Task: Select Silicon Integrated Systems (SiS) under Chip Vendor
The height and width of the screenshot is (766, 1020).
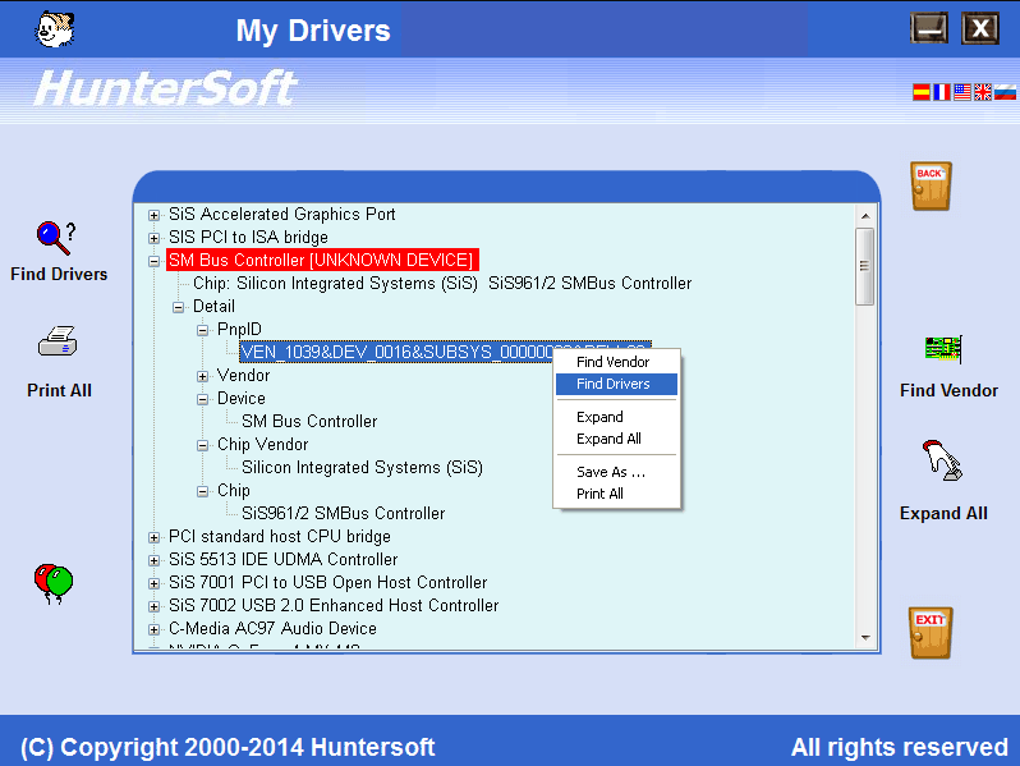Action: pyautogui.click(x=362, y=468)
